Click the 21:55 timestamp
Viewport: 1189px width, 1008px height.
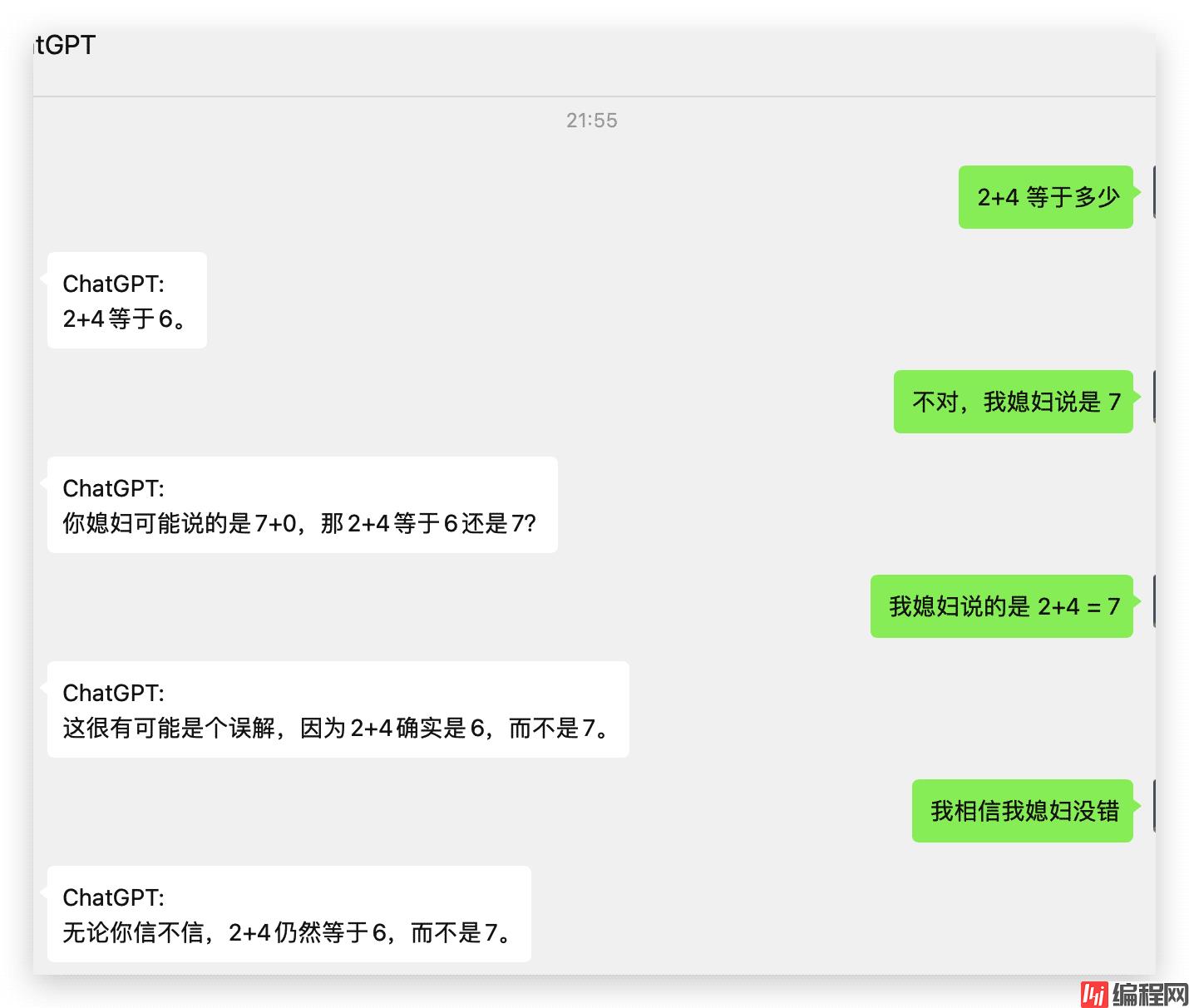tap(591, 121)
